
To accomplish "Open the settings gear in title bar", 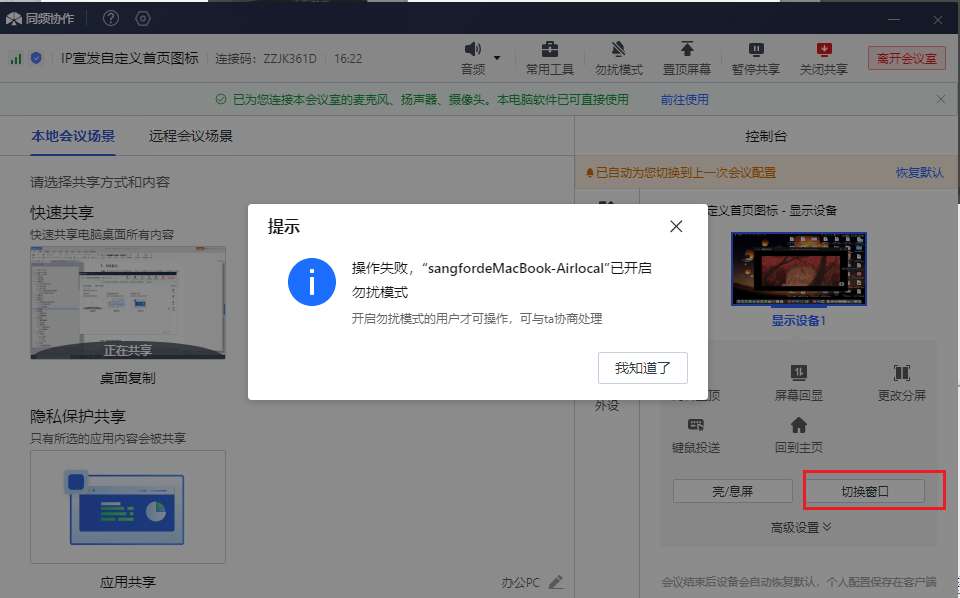I will pyautogui.click(x=142, y=18).
